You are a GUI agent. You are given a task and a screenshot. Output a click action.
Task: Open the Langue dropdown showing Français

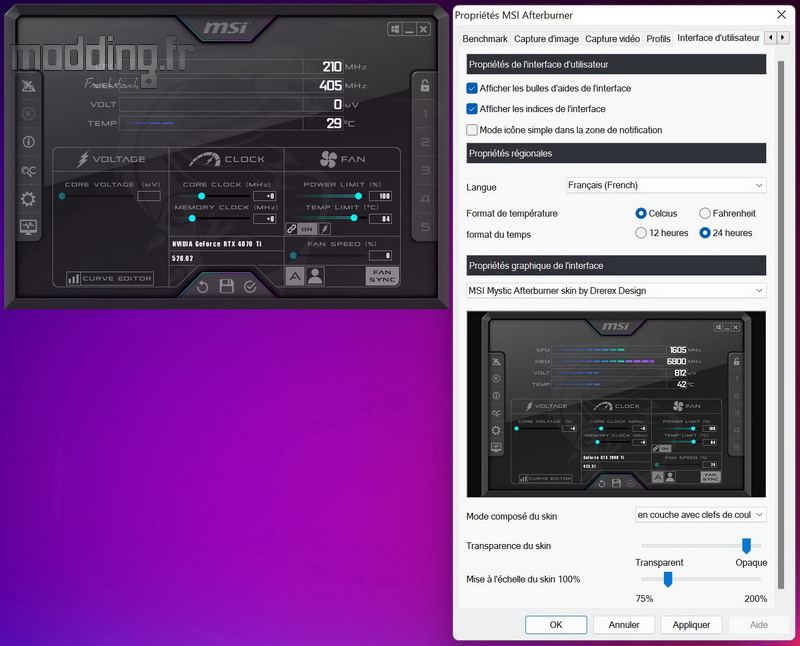pos(666,185)
